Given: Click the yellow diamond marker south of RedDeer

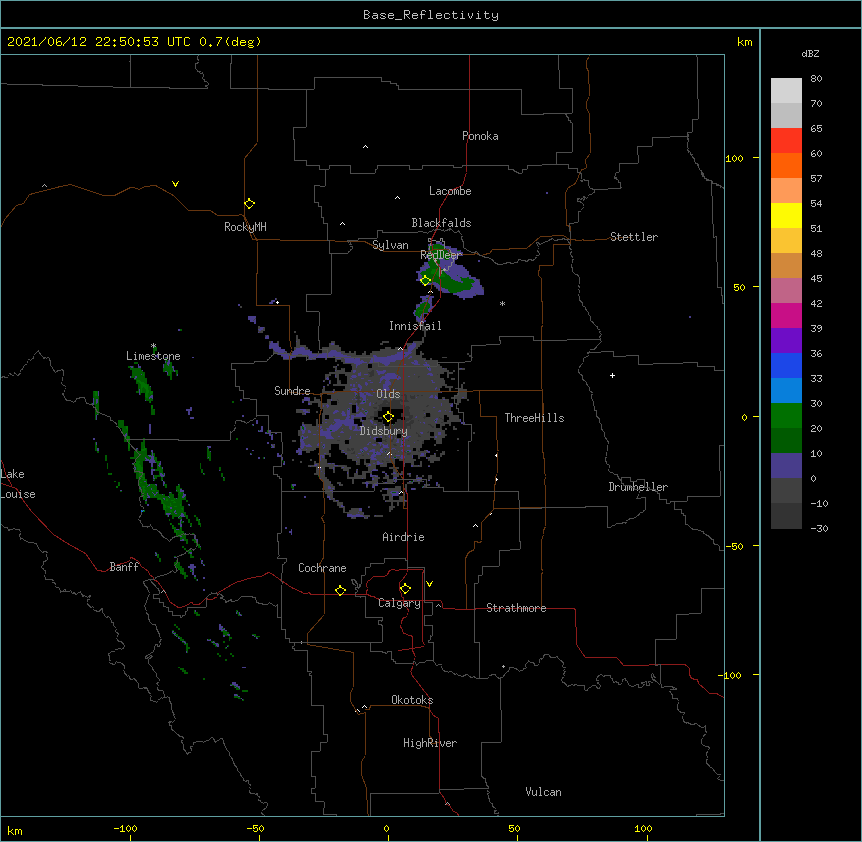Looking at the screenshot, I should tap(426, 280).
